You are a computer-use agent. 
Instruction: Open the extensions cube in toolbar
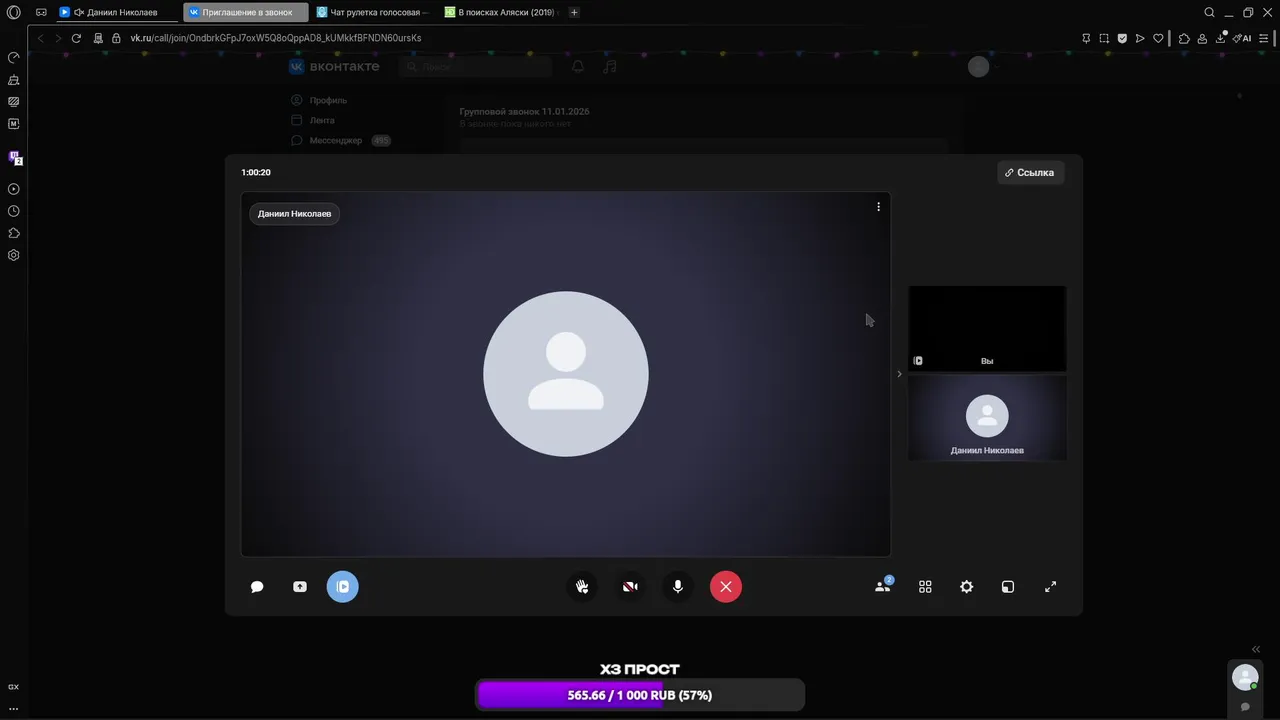click(1184, 38)
